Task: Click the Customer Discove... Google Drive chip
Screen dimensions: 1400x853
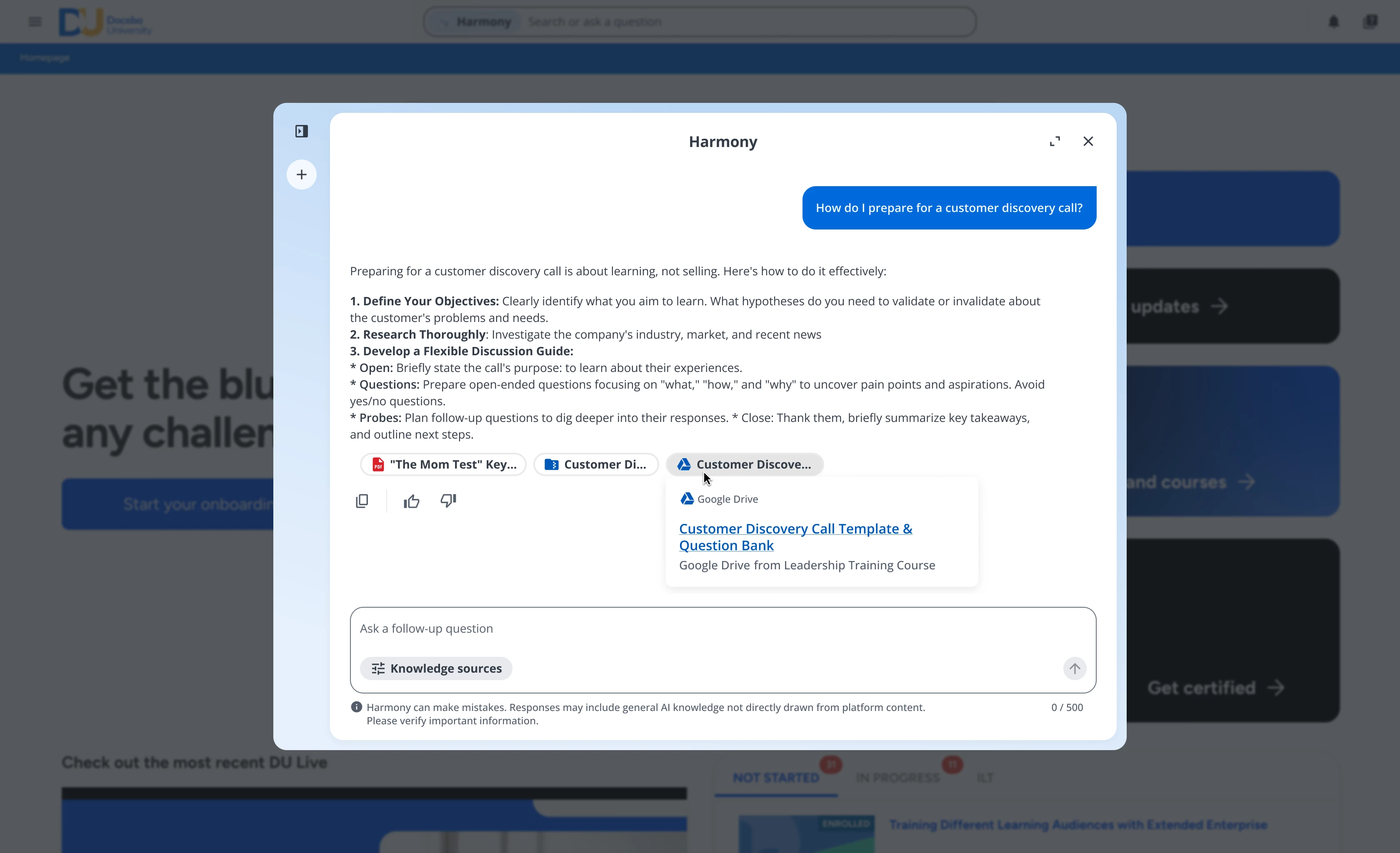Action: [x=744, y=464]
